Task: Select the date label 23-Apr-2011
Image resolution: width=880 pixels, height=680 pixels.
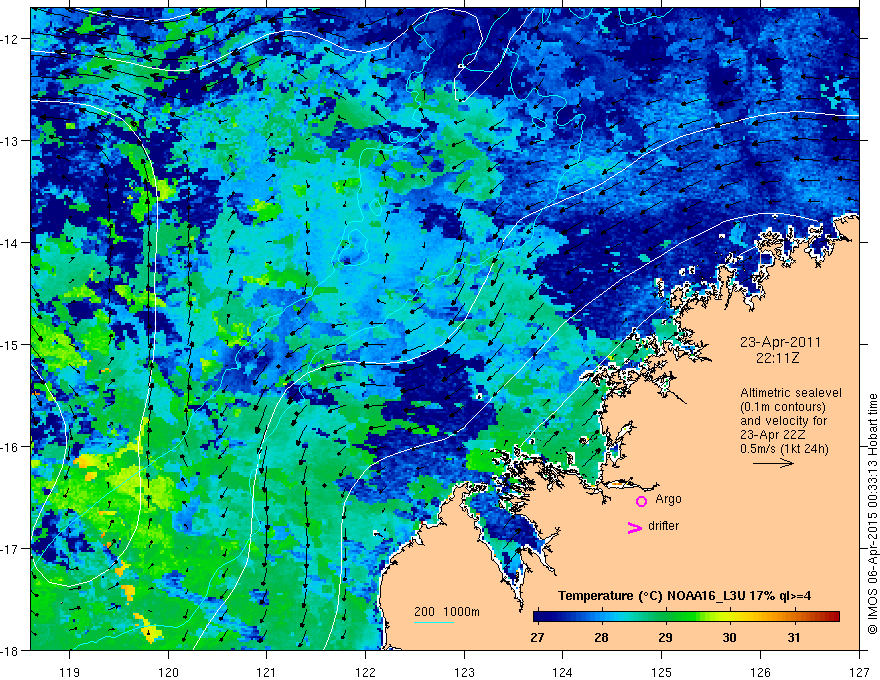Action: point(780,342)
